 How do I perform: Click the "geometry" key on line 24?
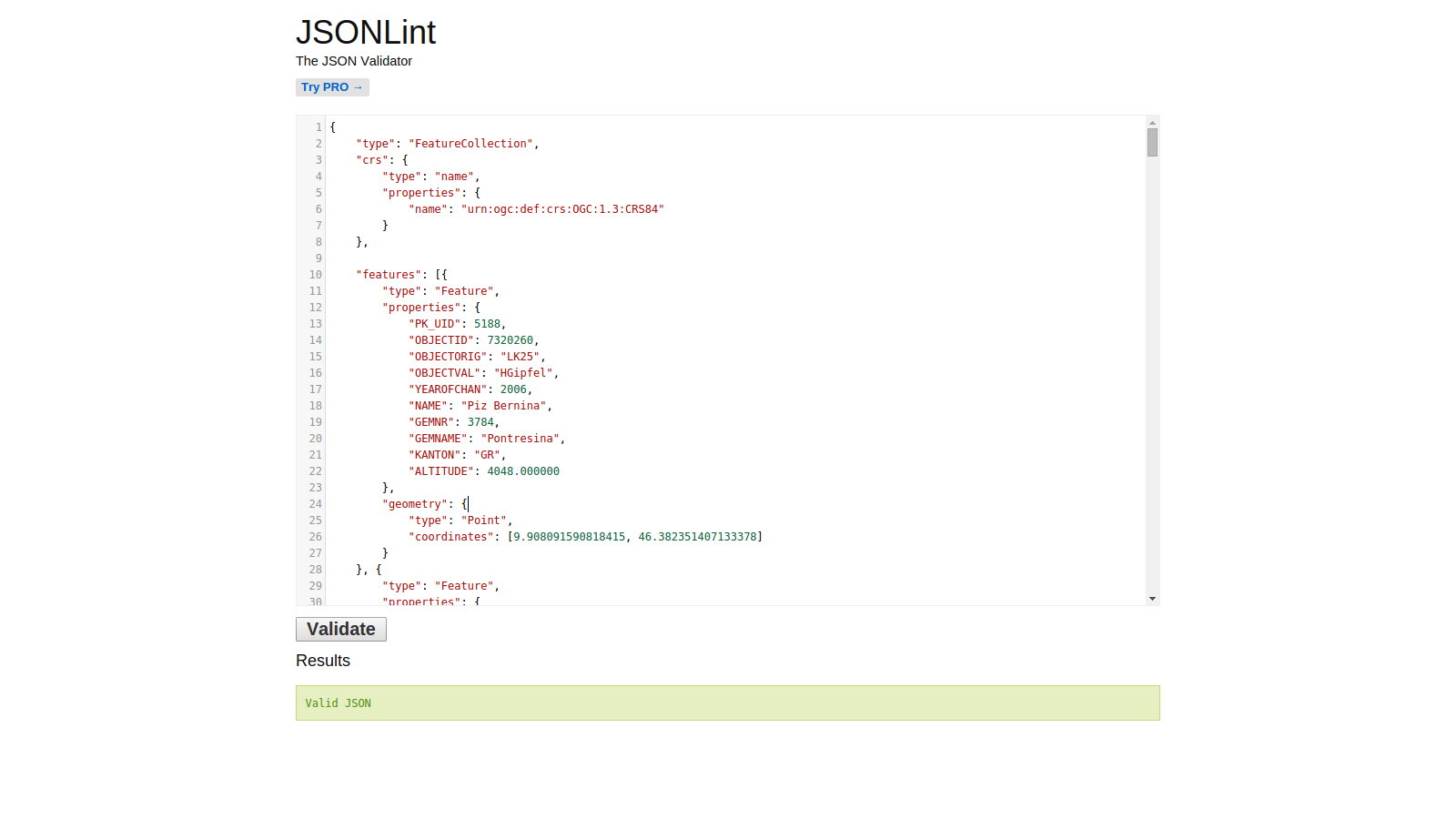tap(415, 504)
